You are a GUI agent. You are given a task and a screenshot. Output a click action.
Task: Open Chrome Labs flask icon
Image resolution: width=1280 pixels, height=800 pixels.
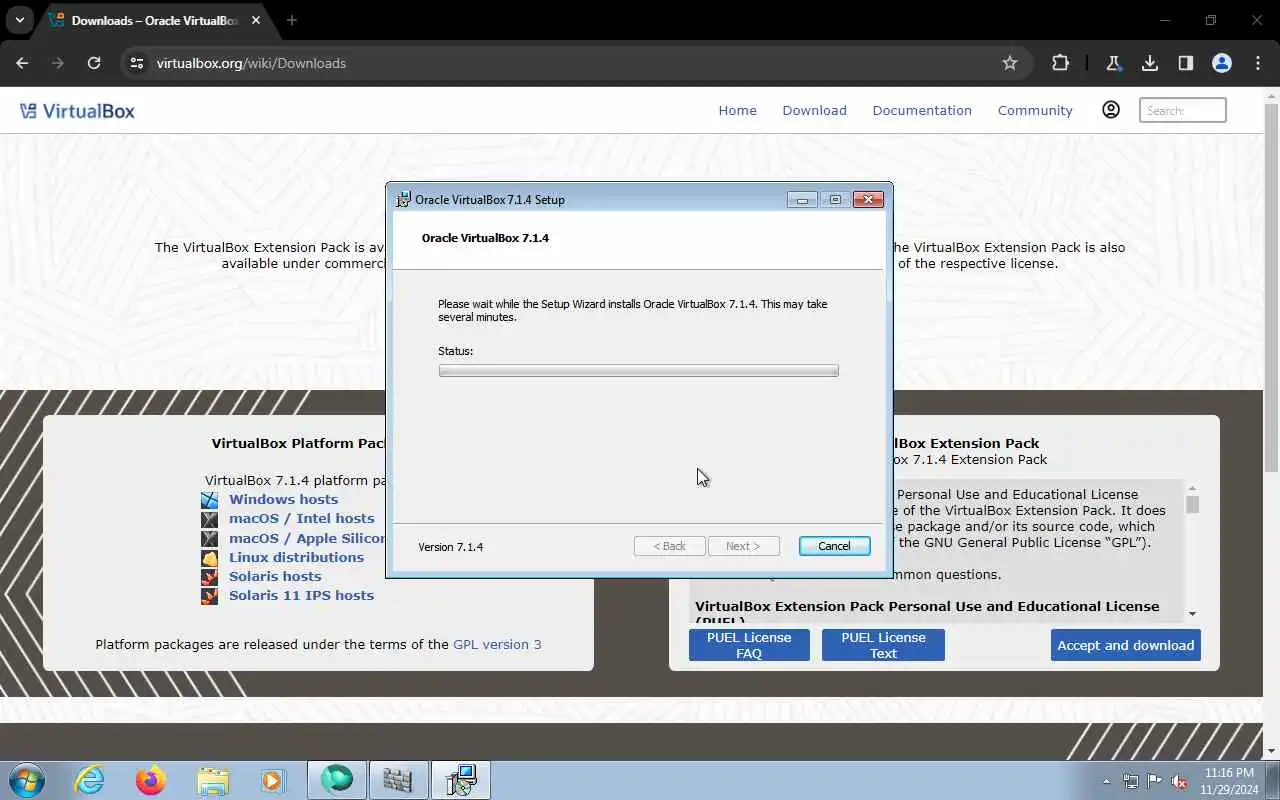pos(1113,63)
